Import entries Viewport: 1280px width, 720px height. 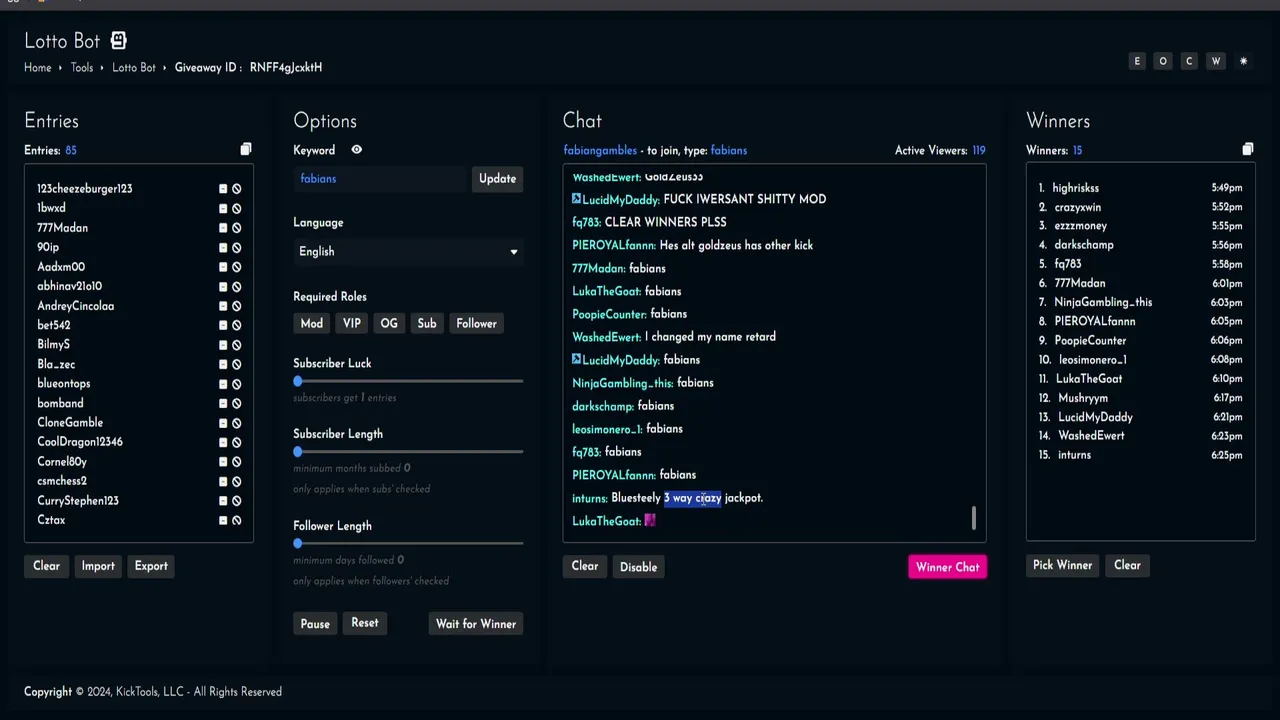point(98,566)
